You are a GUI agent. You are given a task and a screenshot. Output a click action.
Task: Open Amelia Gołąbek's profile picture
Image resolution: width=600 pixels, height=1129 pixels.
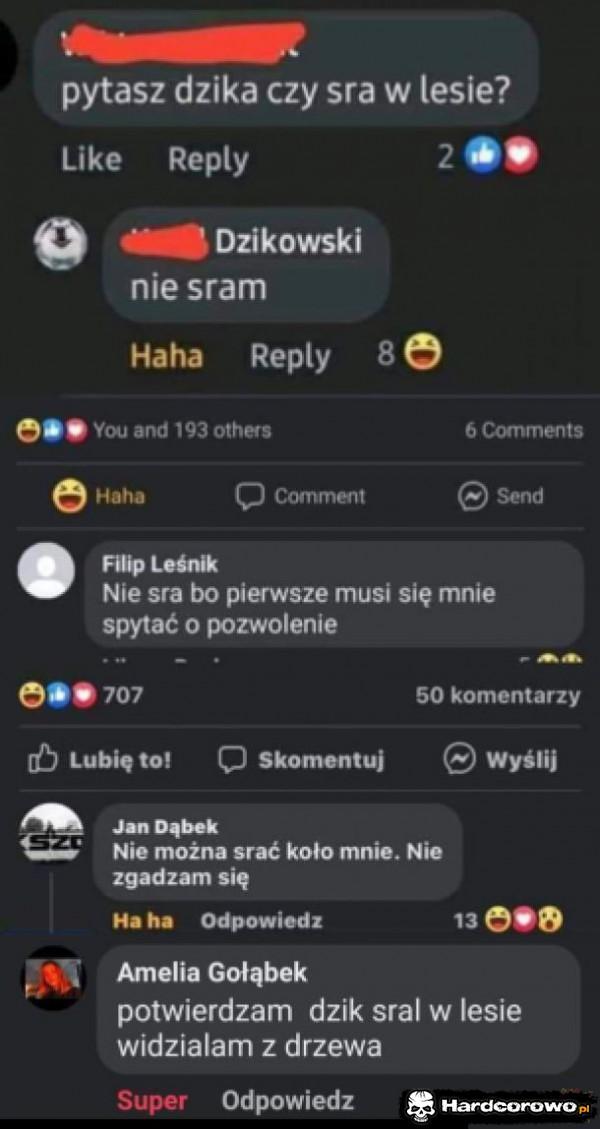click(x=53, y=978)
